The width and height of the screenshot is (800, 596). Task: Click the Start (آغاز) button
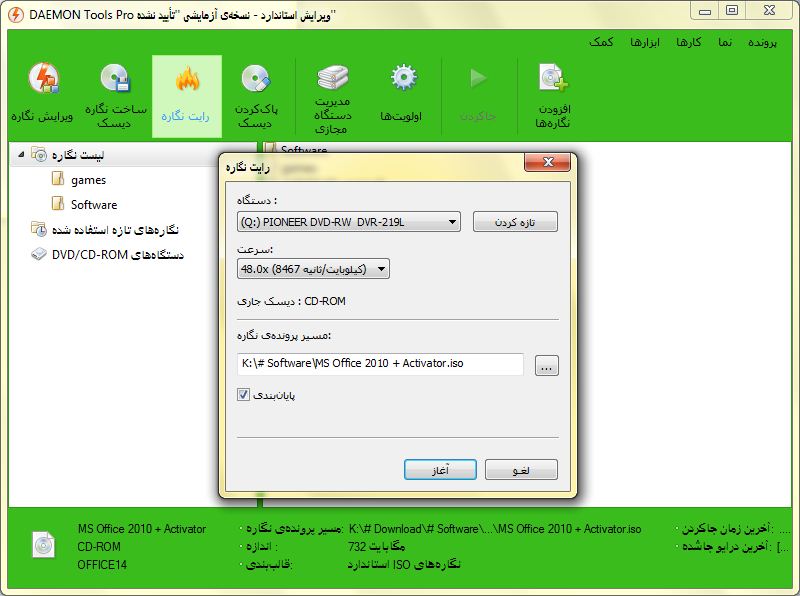pos(439,469)
